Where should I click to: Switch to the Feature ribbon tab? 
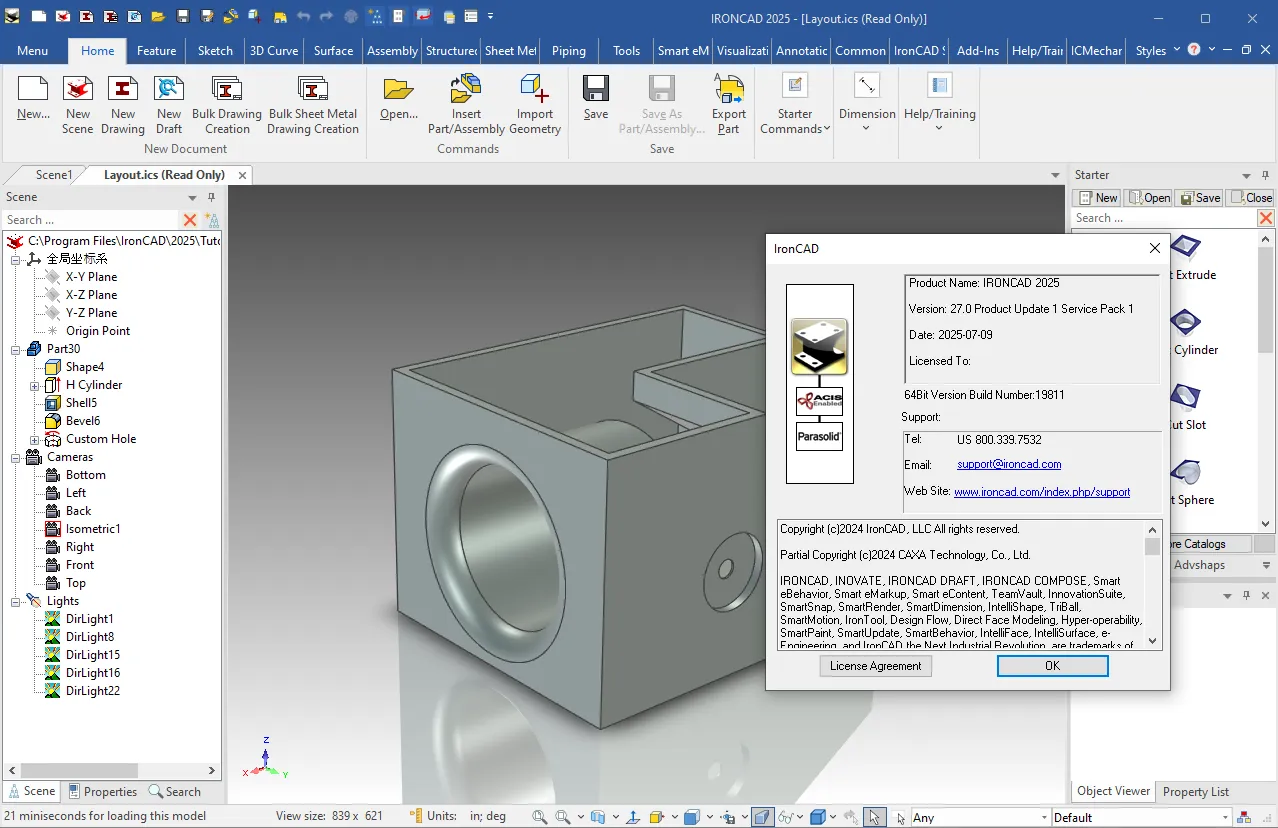[156, 50]
